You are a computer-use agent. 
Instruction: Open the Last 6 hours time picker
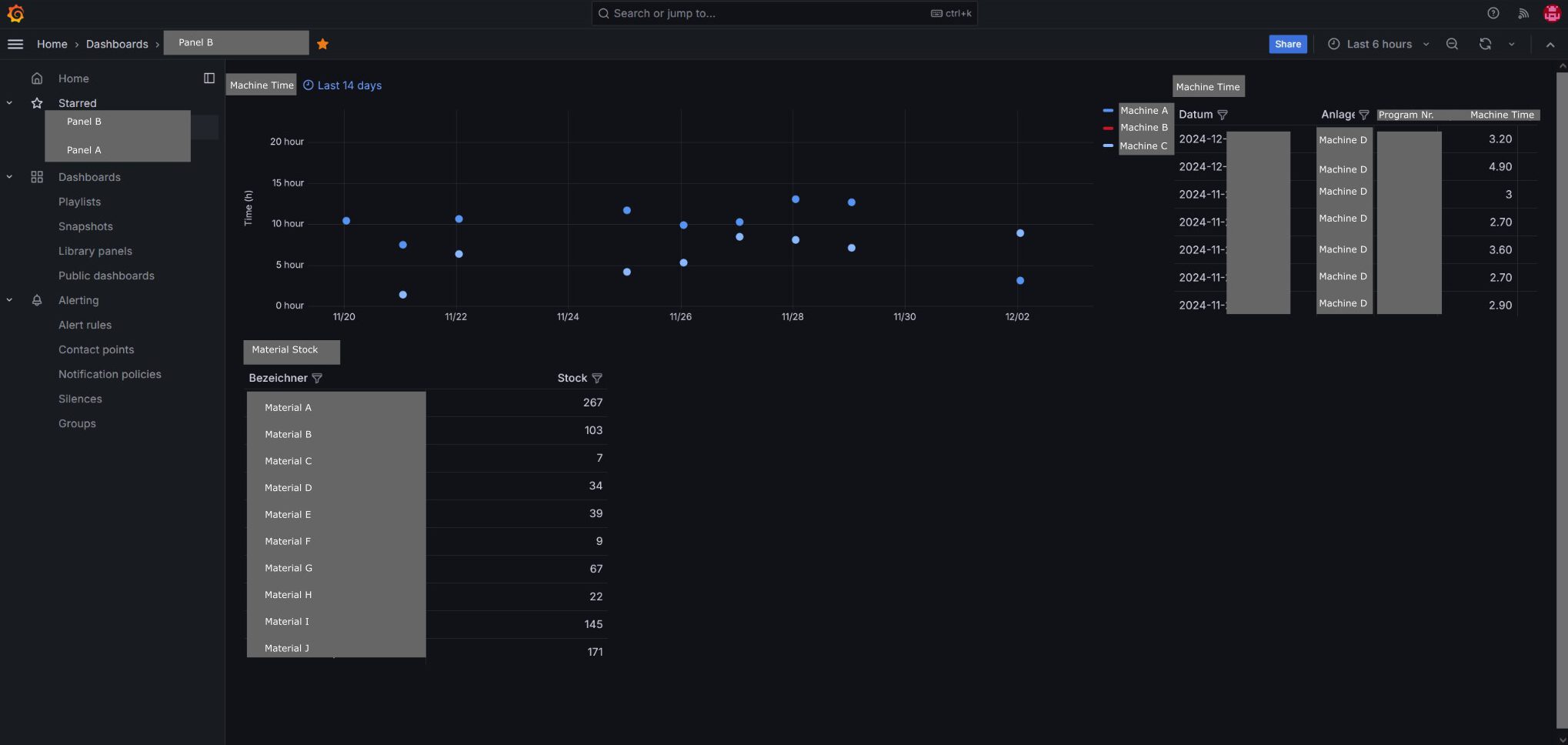[1378, 44]
